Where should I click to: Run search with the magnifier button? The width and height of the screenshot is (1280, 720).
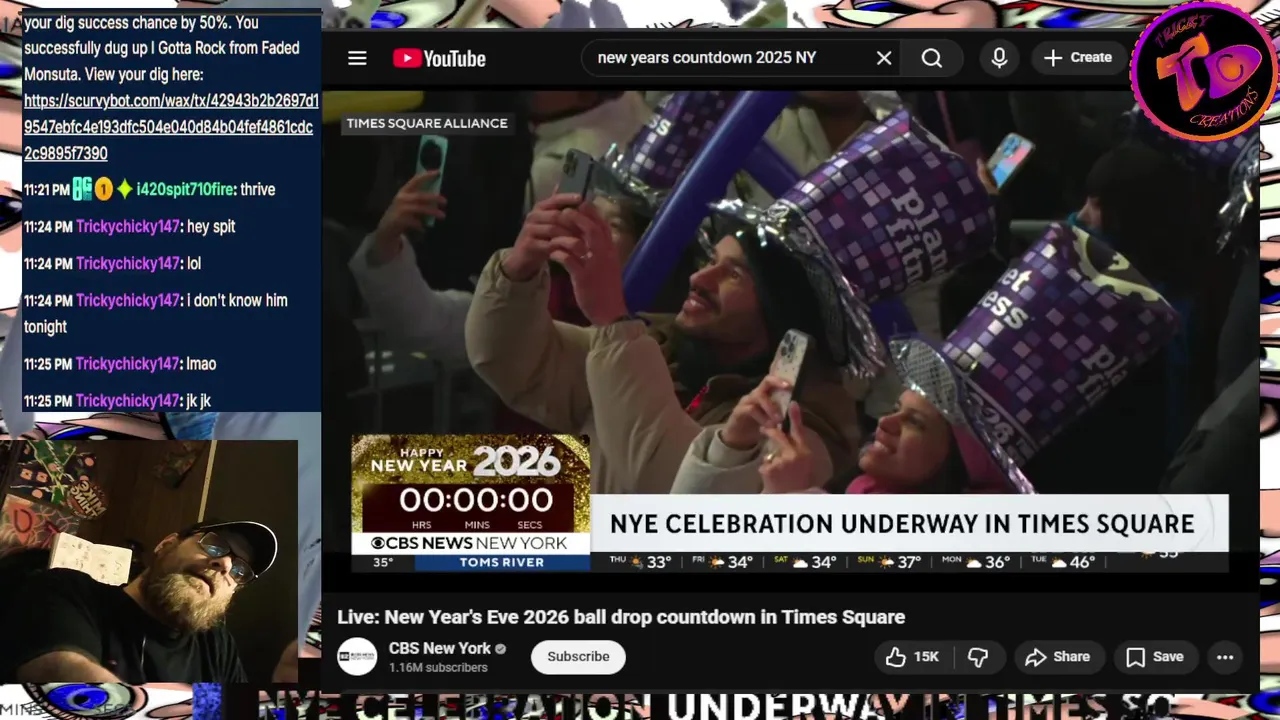pyautogui.click(x=932, y=58)
